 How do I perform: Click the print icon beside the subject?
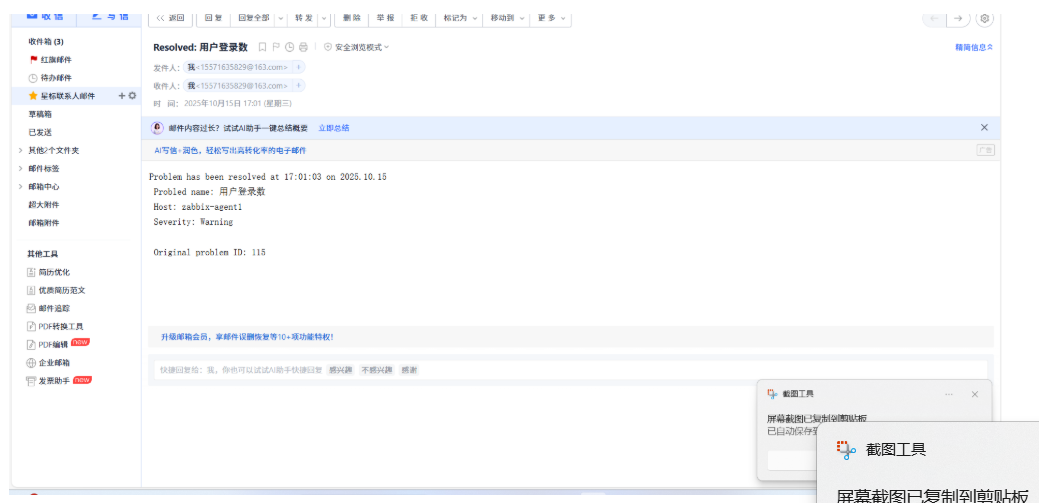(x=303, y=47)
